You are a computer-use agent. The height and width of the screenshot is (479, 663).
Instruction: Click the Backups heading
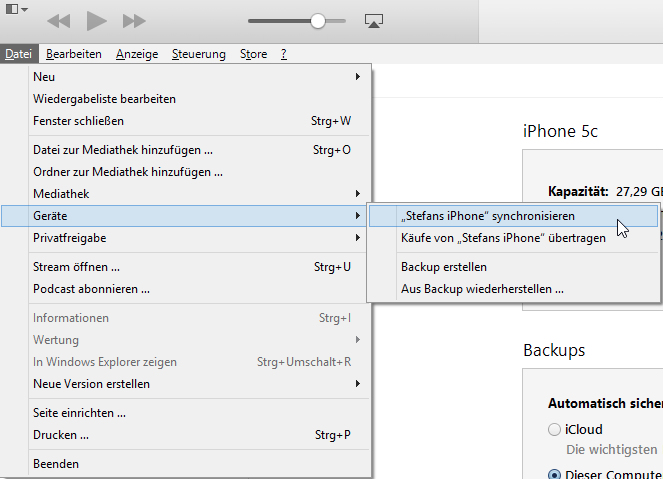[554, 350]
